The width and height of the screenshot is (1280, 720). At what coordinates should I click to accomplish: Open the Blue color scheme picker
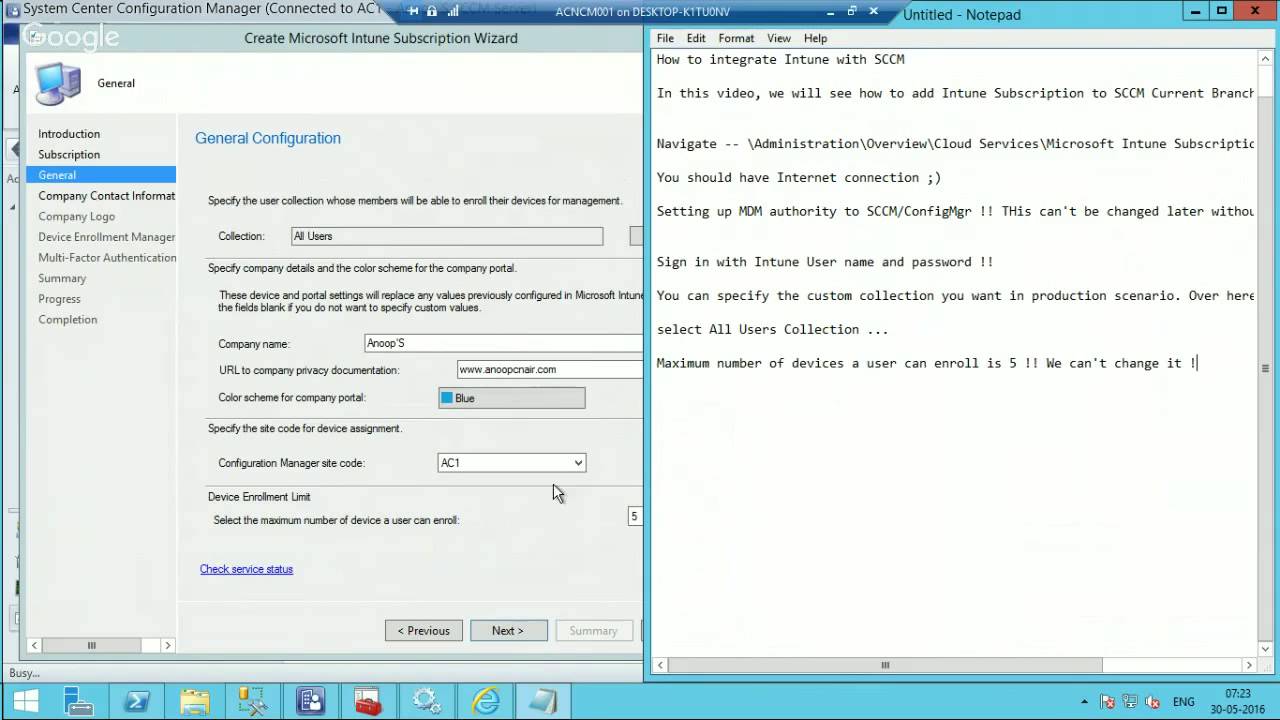(512, 398)
